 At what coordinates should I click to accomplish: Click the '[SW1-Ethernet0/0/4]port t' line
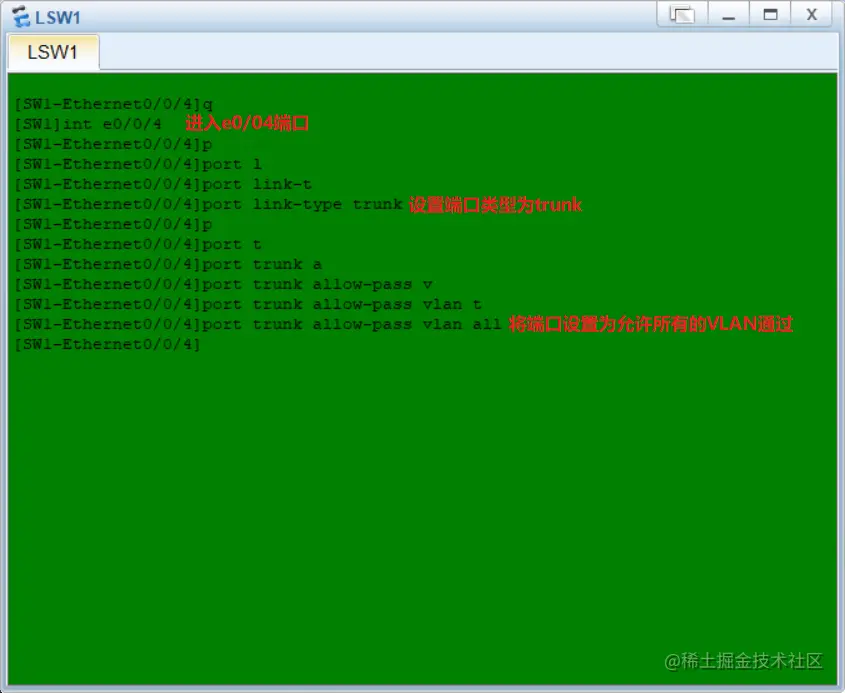point(138,245)
